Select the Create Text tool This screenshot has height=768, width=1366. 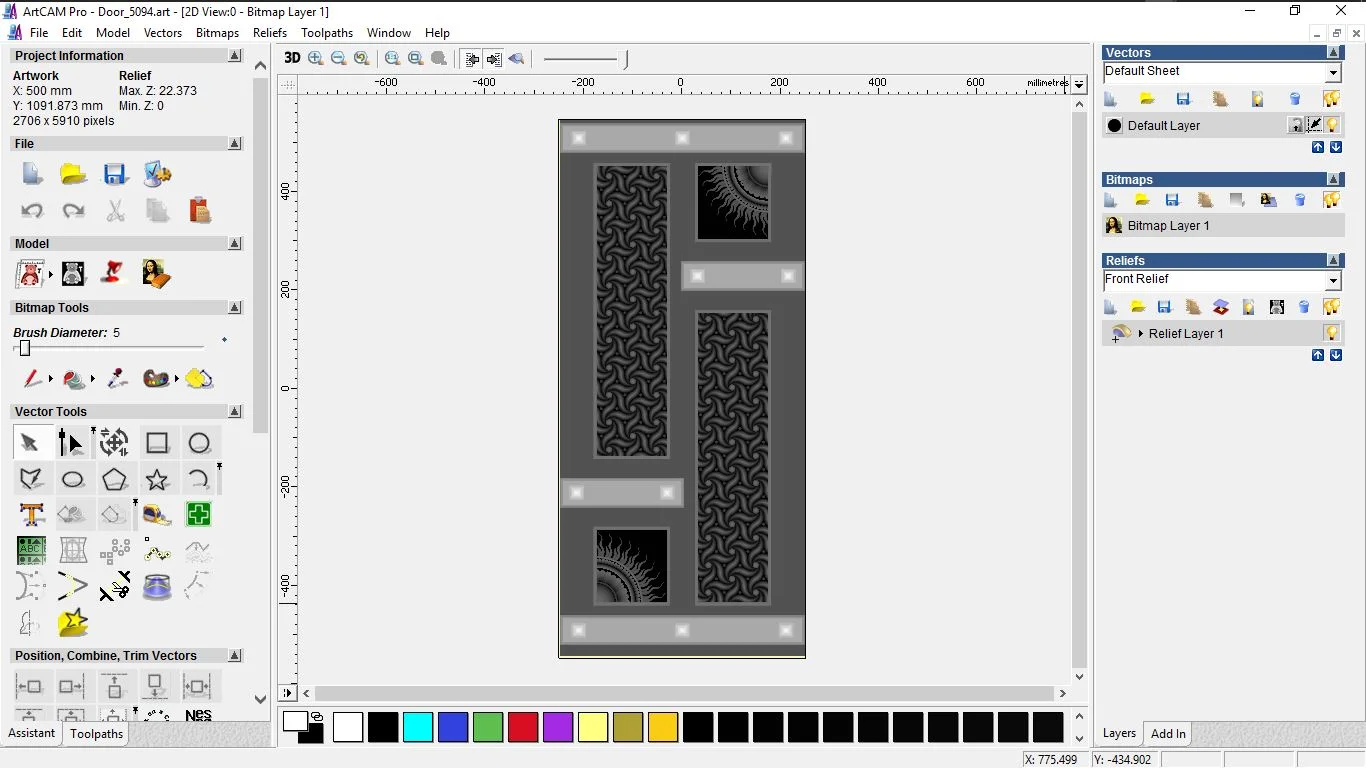click(x=31, y=514)
